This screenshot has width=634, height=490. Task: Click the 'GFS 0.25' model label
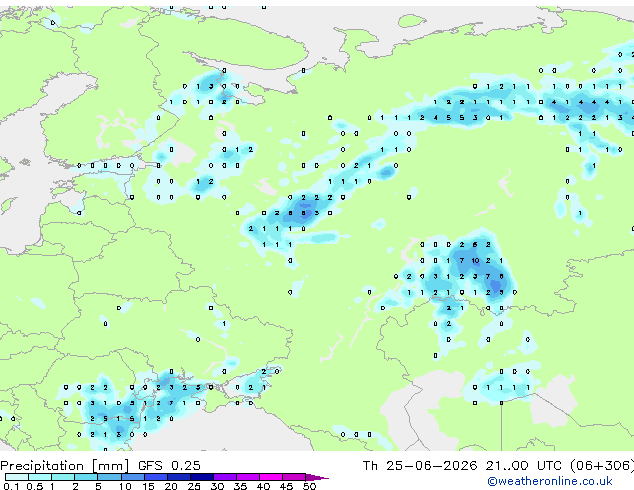(169, 466)
